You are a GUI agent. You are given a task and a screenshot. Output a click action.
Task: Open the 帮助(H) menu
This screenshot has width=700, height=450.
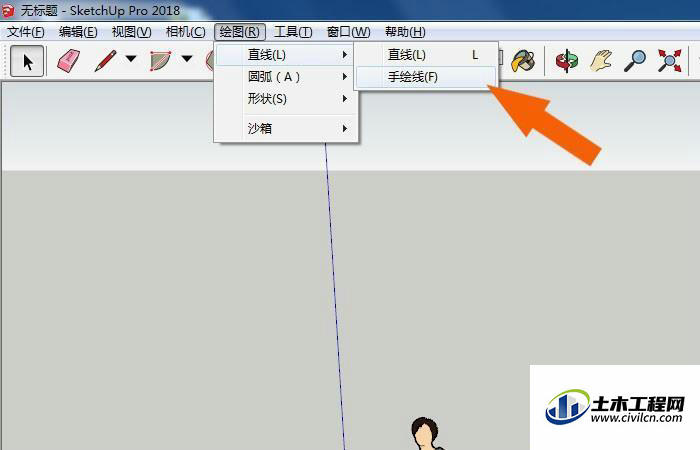pyautogui.click(x=405, y=32)
